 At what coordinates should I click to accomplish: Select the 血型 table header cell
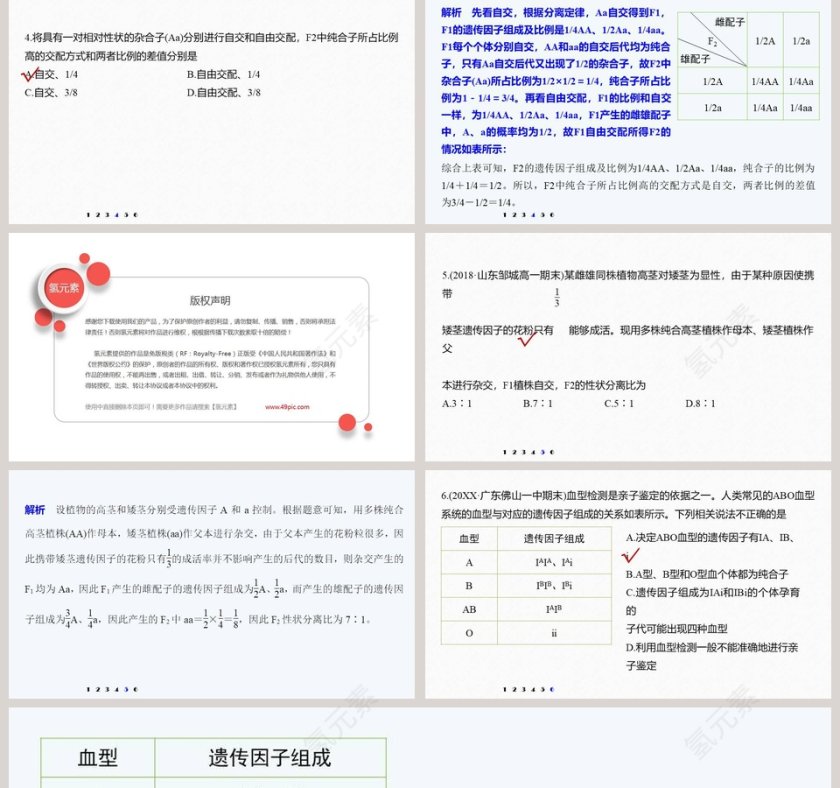468,540
